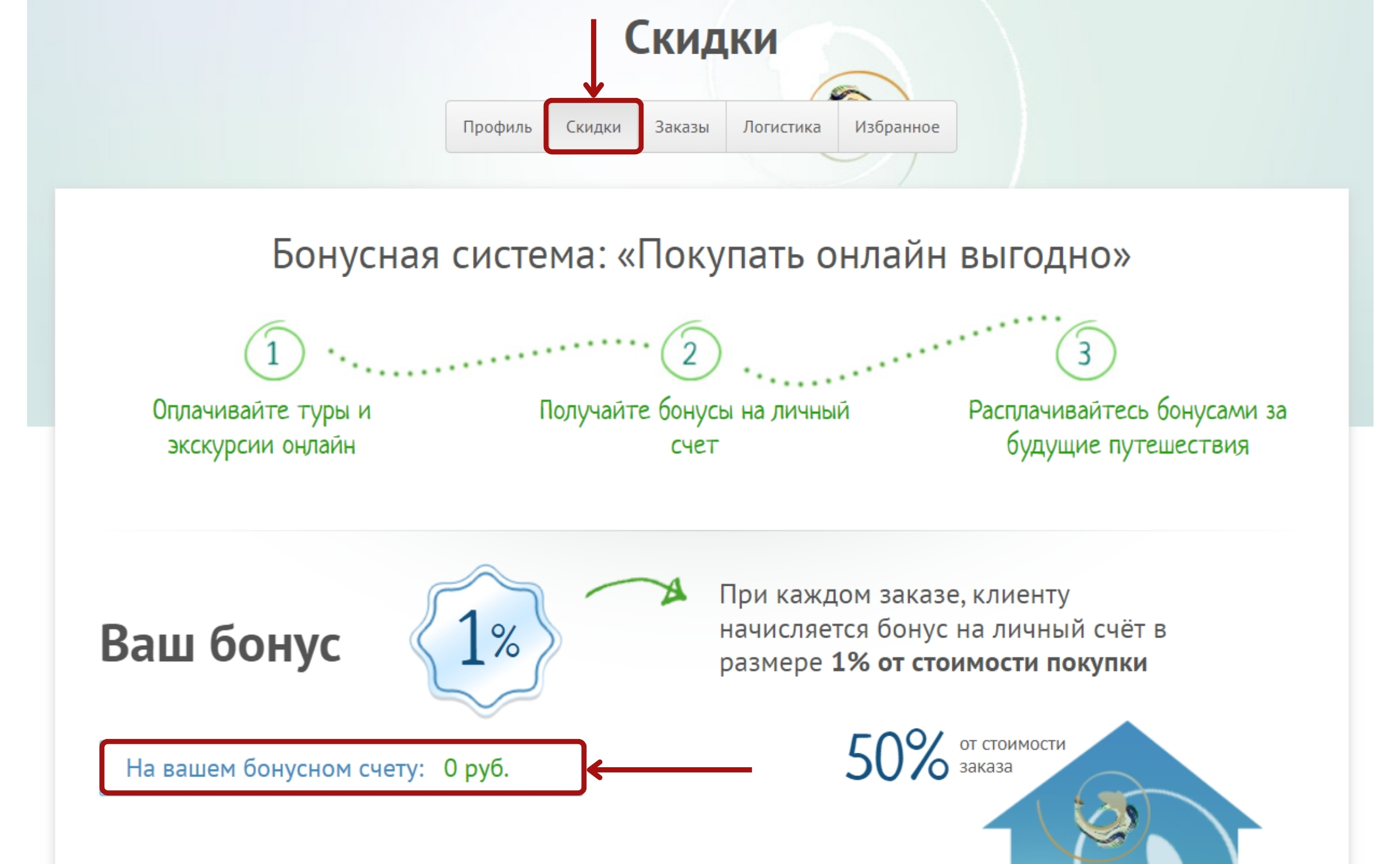The image size is (1400, 864).
Task: Click the Скидки page heading
Action: tap(700, 39)
